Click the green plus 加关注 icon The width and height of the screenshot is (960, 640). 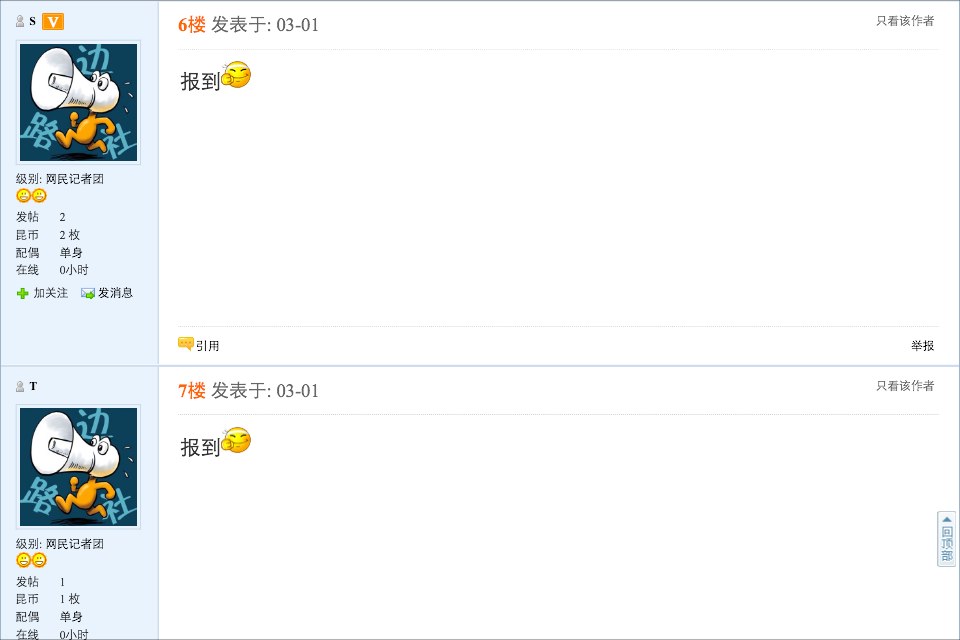coord(23,294)
